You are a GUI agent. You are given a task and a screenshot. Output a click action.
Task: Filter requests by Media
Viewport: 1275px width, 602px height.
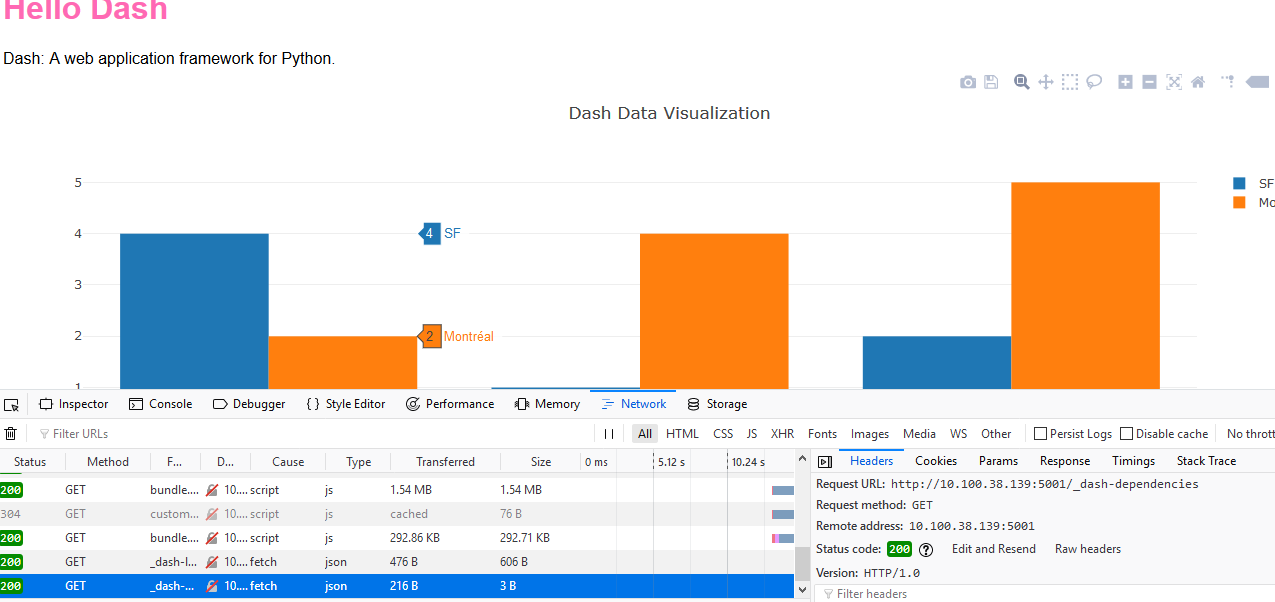(x=920, y=434)
